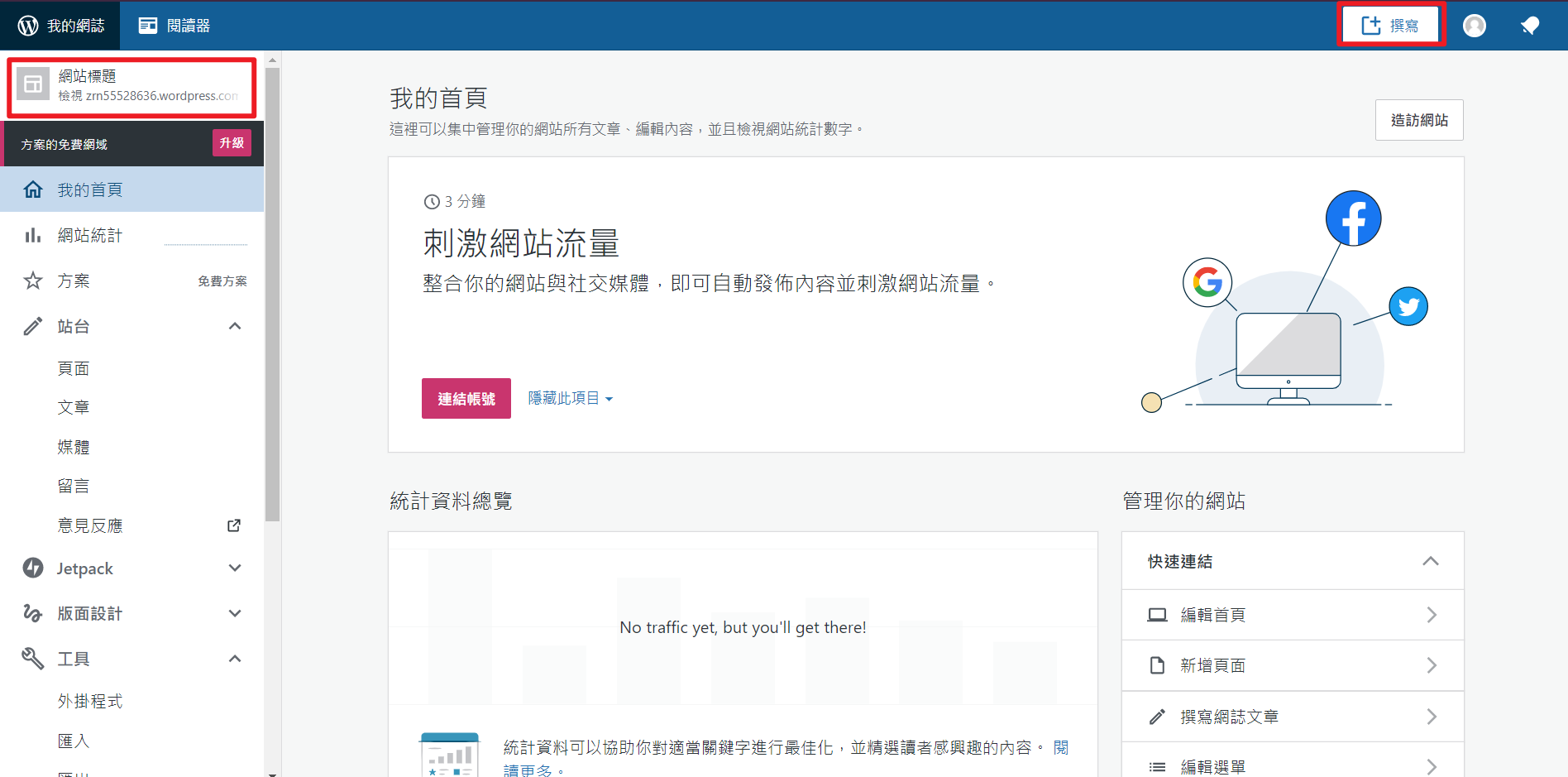Open 意見反應 external link icon
Screen dimensions: 1568x777
(234, 525)
